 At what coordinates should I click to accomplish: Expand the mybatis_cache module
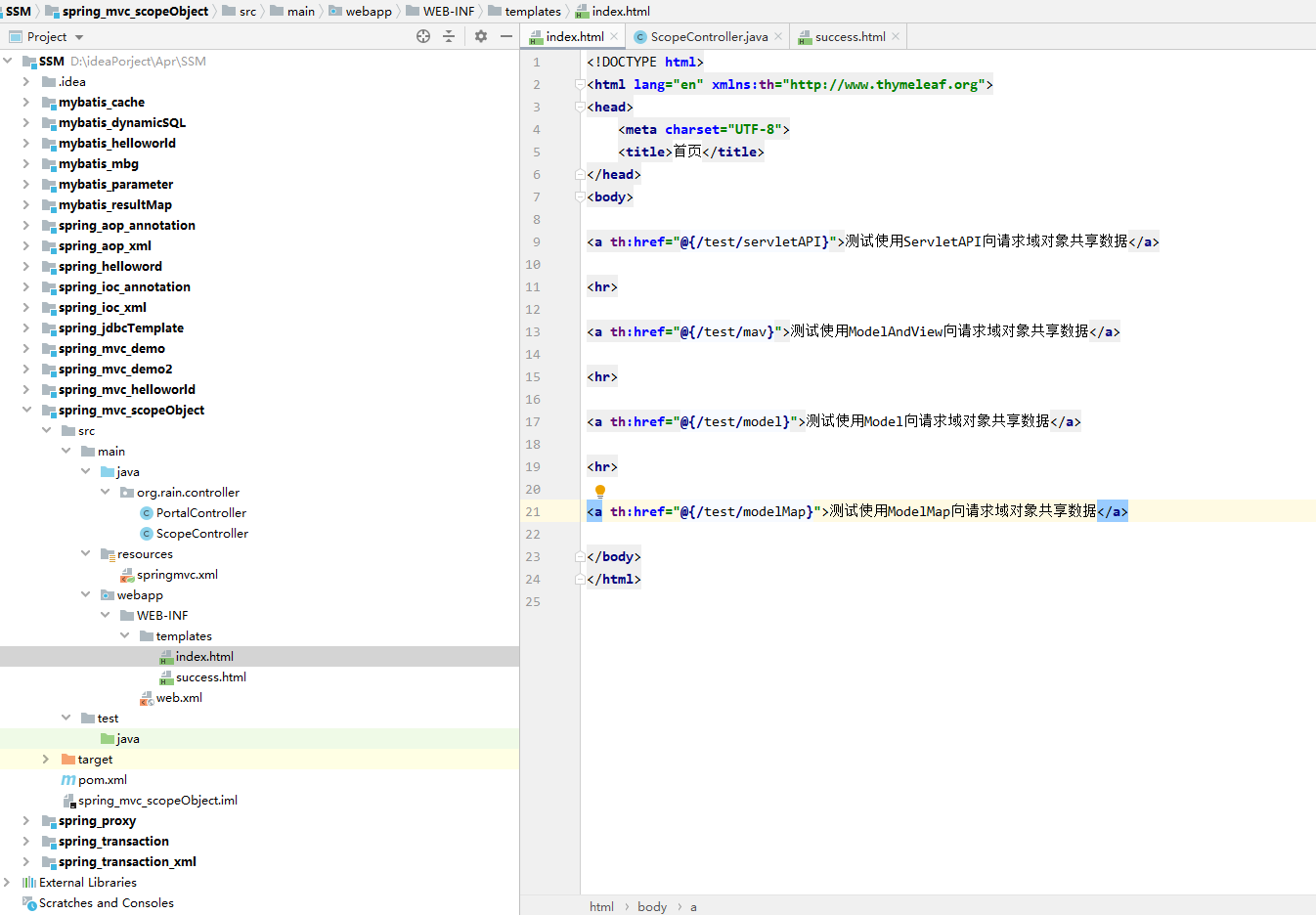[26, 102]
